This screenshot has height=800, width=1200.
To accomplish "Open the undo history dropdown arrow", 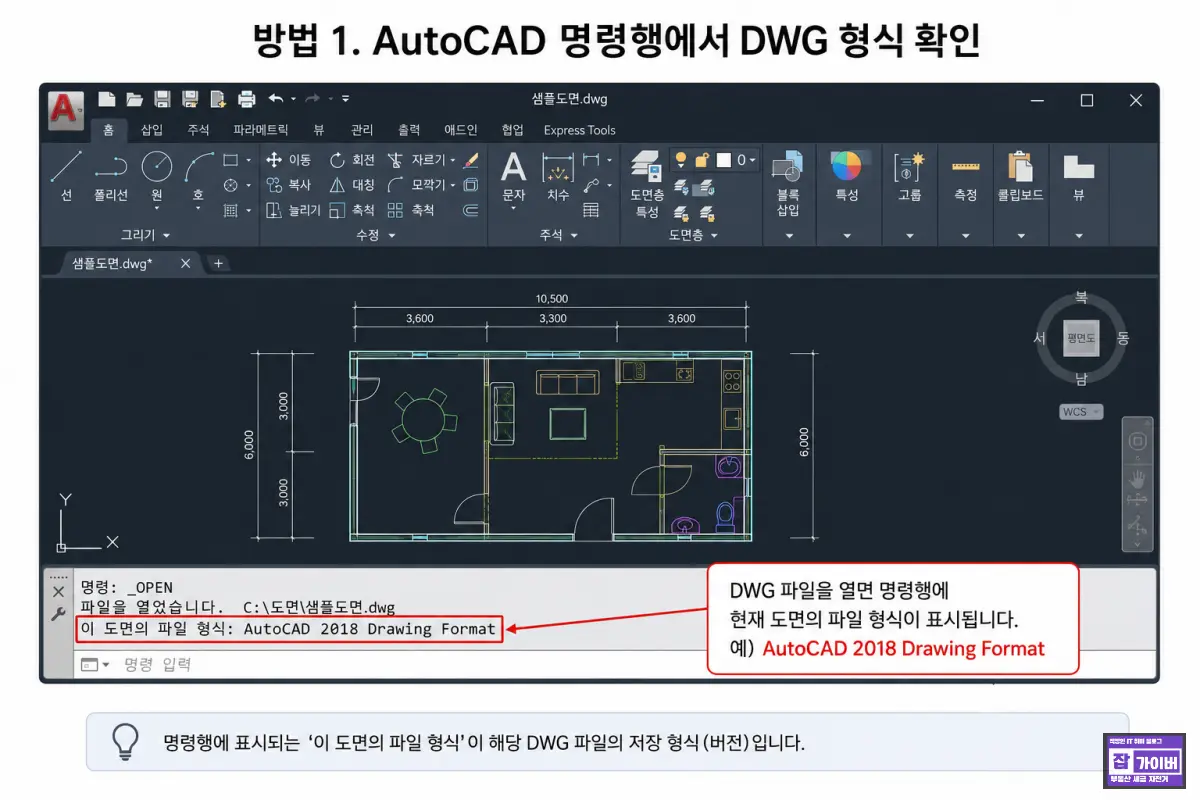I will [293, 99].
